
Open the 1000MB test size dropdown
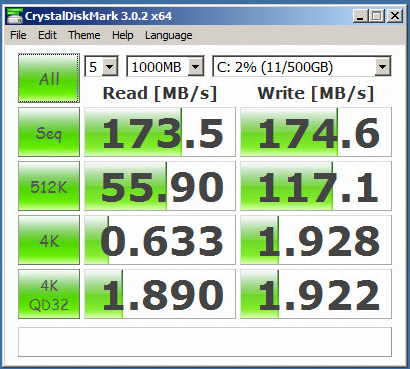(x=165, y=67)
